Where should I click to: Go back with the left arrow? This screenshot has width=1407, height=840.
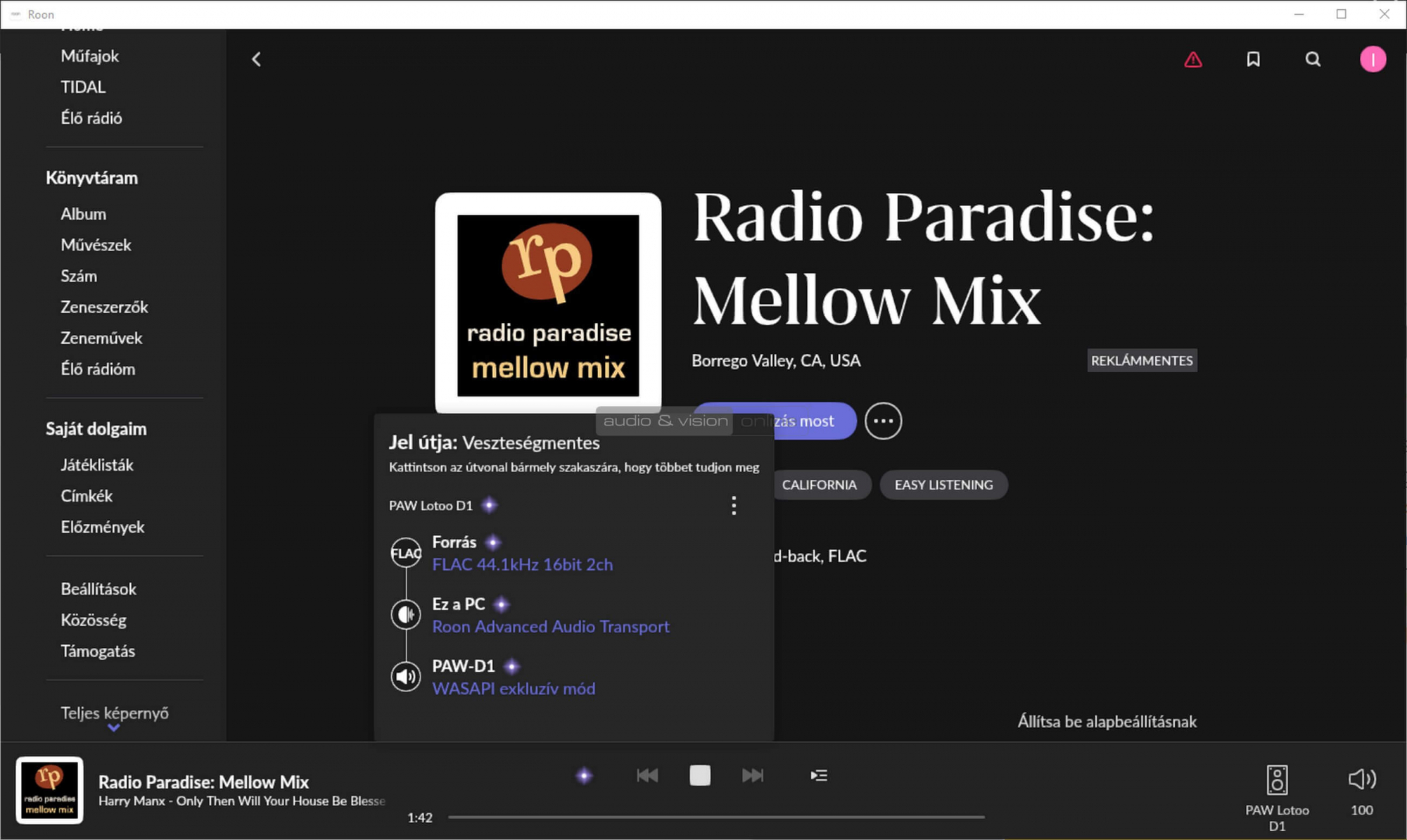coord(257,60)
